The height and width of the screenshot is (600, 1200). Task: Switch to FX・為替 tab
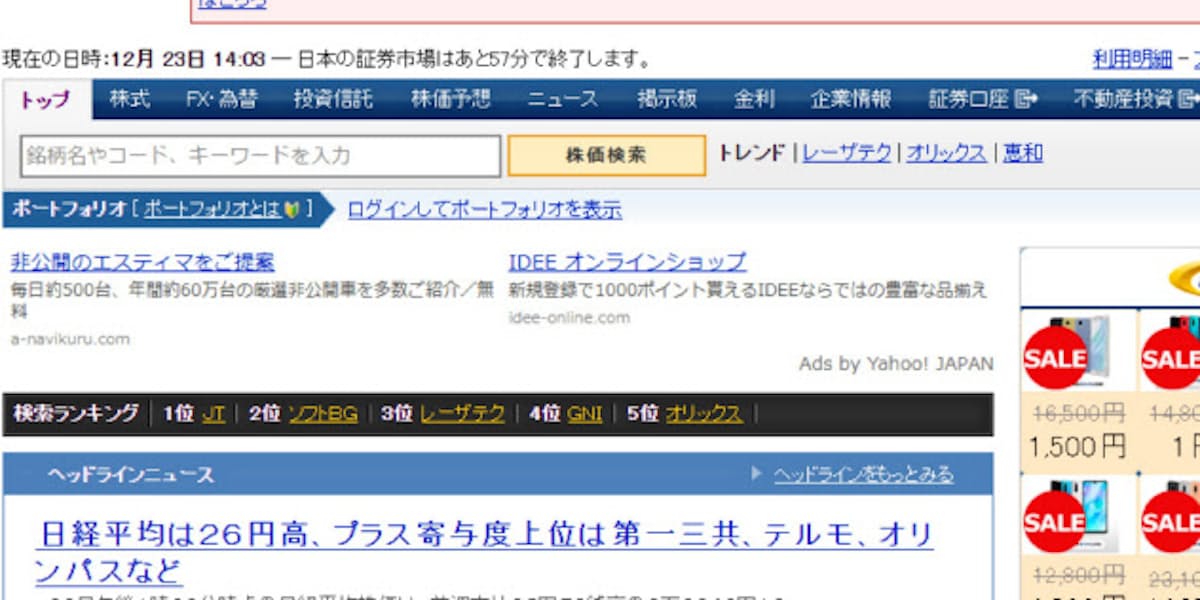(221, 100)
